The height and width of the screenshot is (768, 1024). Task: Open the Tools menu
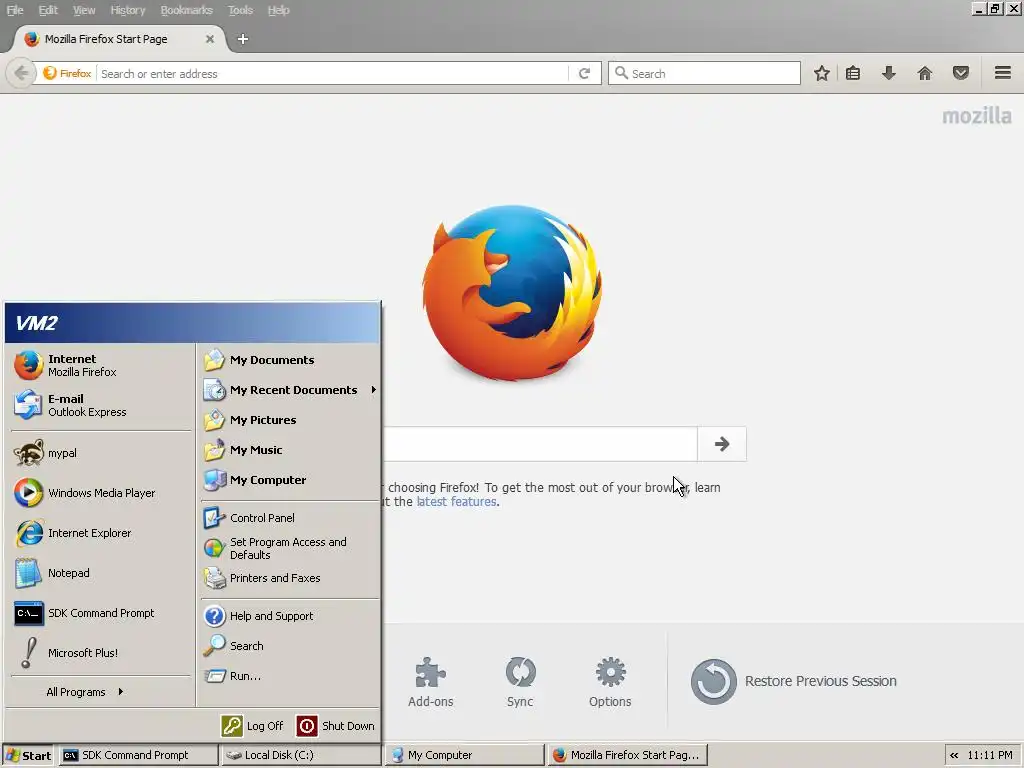[x=240, y=10]
